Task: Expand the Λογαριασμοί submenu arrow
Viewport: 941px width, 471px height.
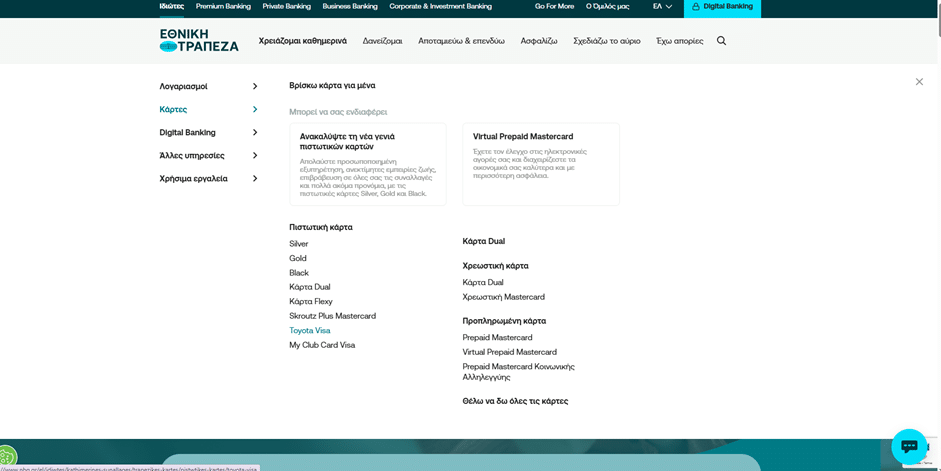Action: coord(255,86)
